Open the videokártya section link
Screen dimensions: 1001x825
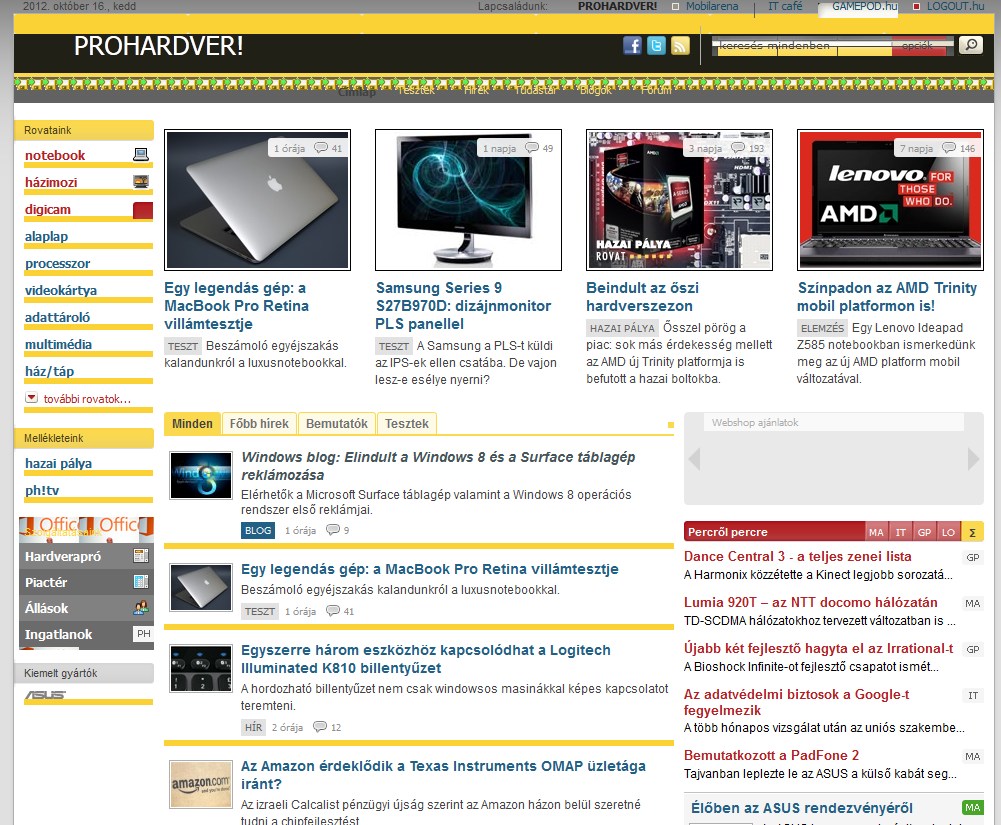(61, 290)
